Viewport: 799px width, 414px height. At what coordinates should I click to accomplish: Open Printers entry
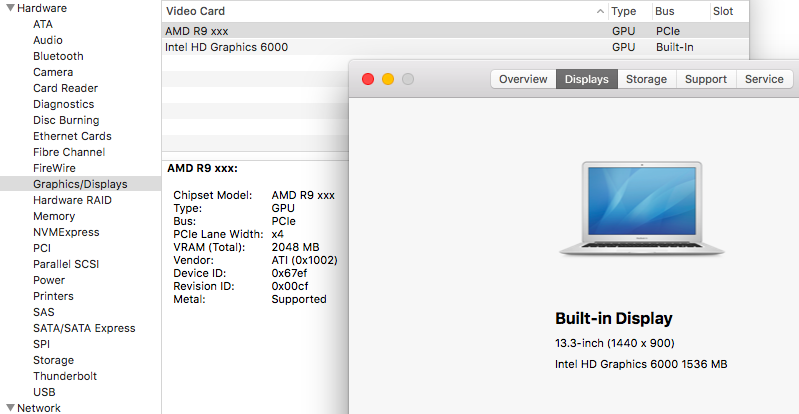53,296
